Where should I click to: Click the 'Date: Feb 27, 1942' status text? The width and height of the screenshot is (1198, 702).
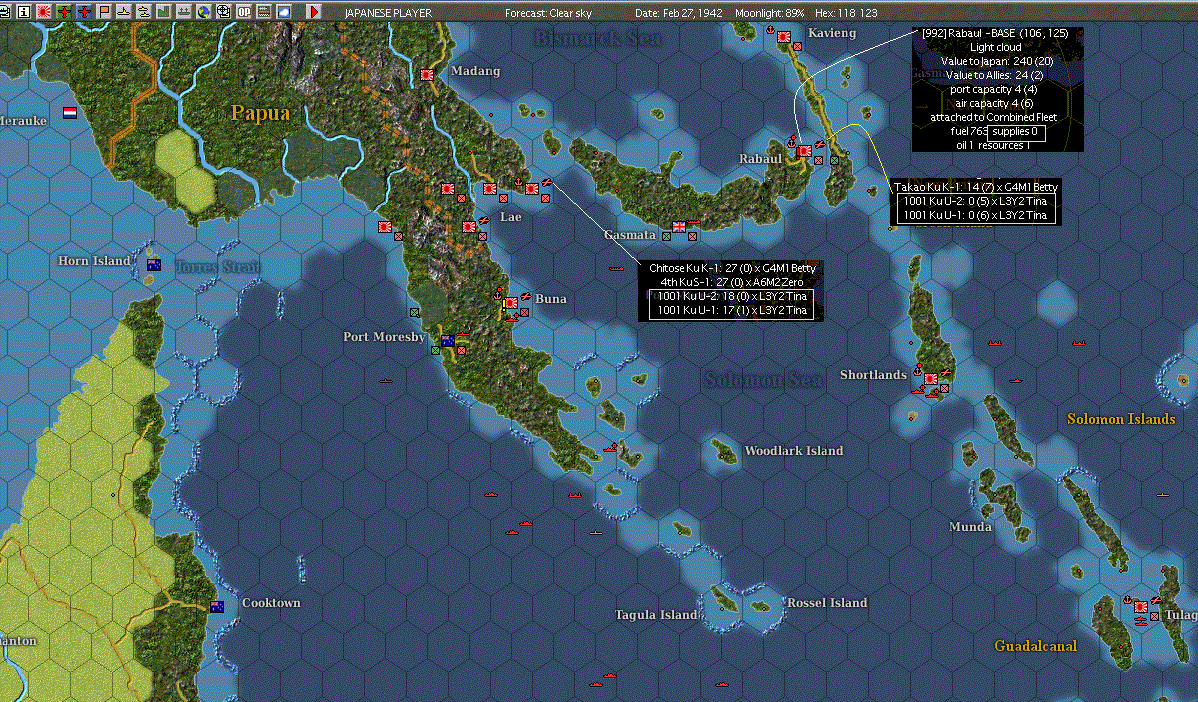tap(678, 13)
